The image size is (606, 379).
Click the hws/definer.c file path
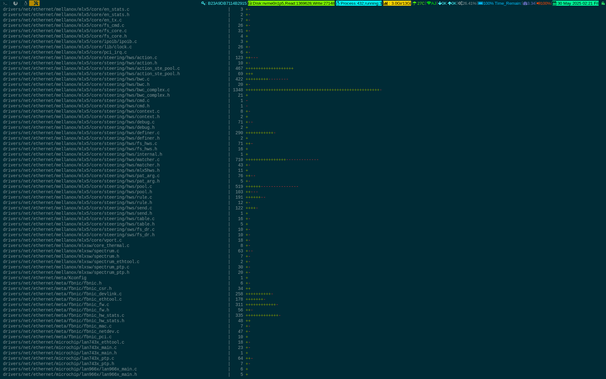(x=81, y=133)
